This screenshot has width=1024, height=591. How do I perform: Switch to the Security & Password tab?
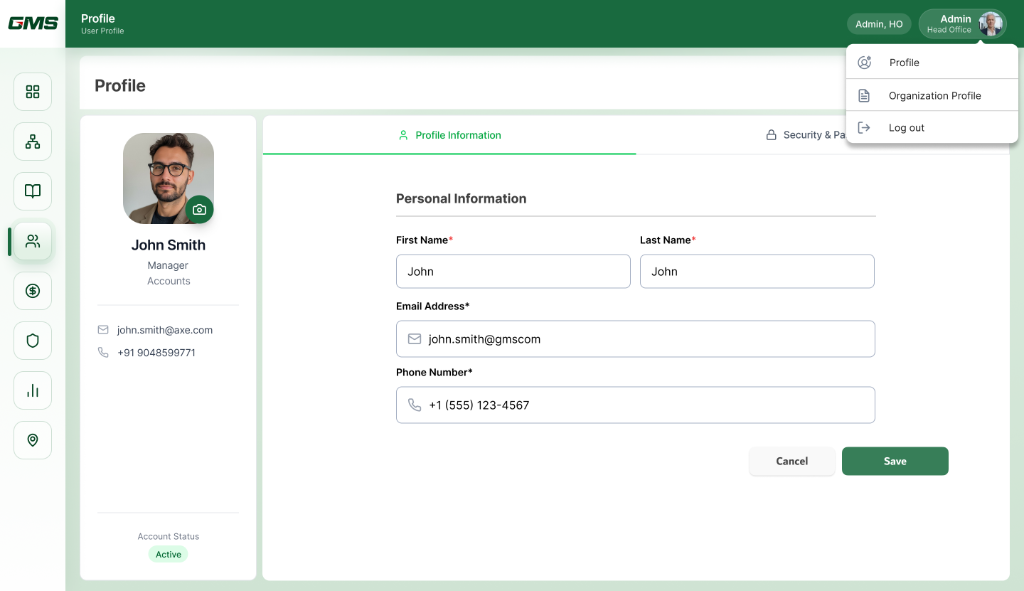point(806,135)
